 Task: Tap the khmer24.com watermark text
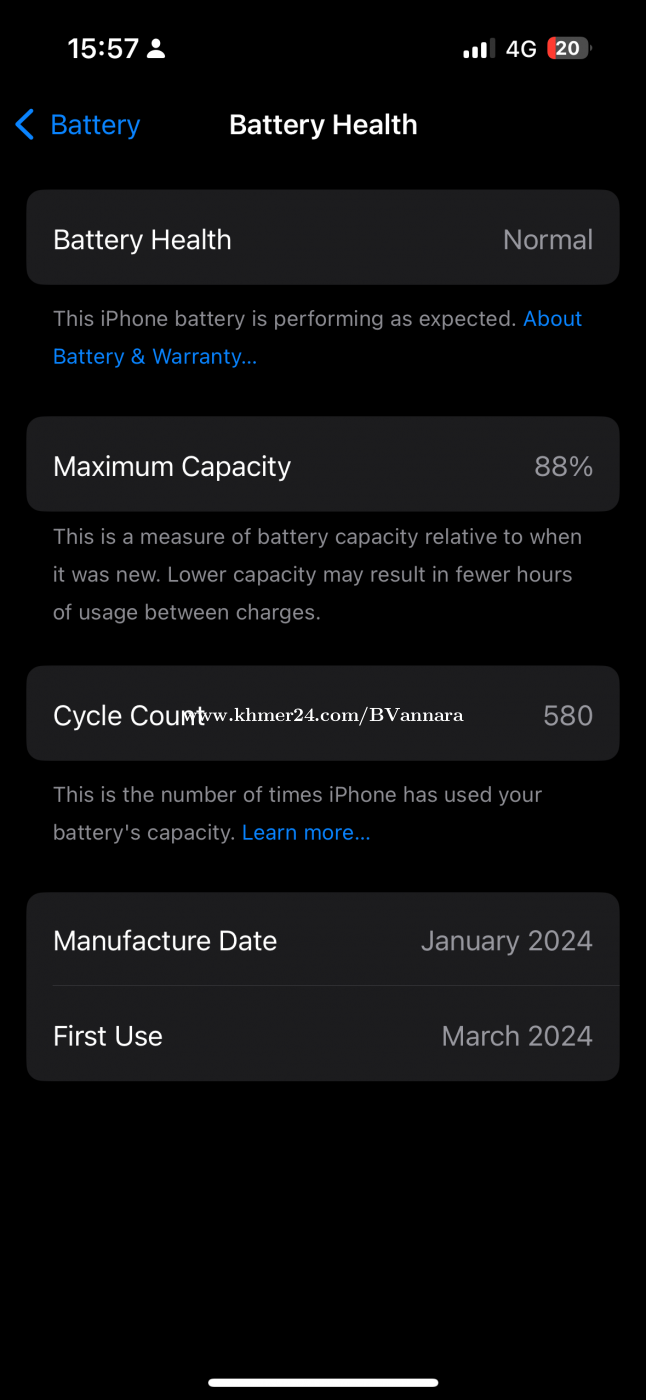click(x=325, y=715)
